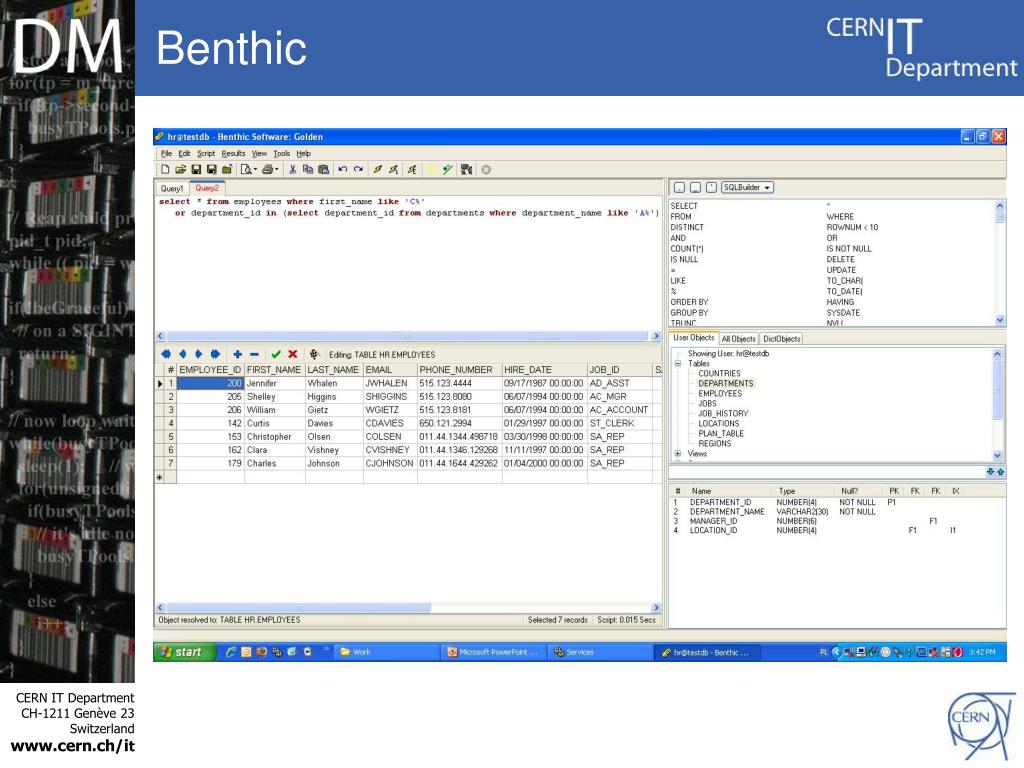This screenshot has height=768, width=1024.
Task: Open the Script menu
Action: point(206,153)
